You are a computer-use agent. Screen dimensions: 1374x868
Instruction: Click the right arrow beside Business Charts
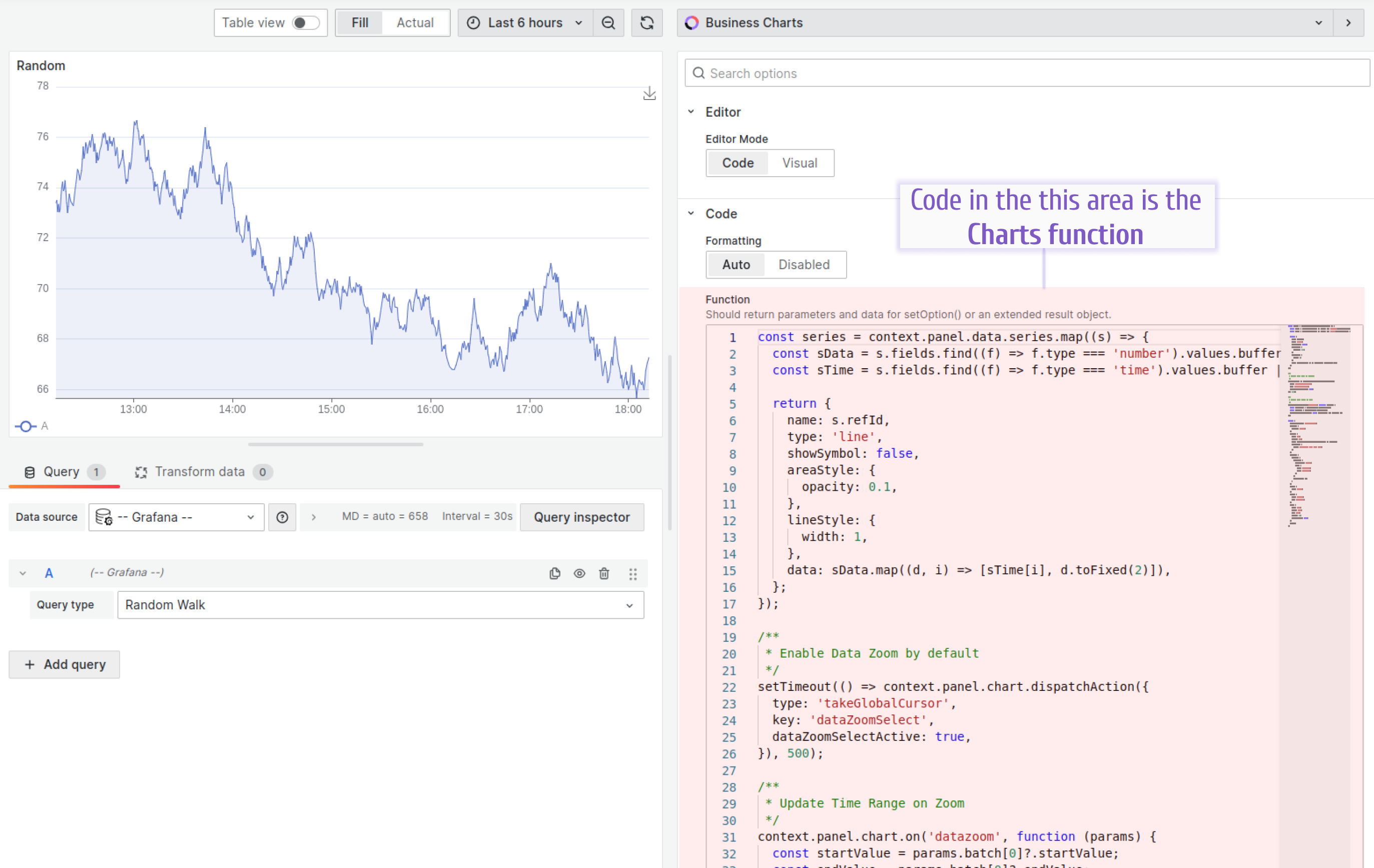click(x=1348, y=23)
